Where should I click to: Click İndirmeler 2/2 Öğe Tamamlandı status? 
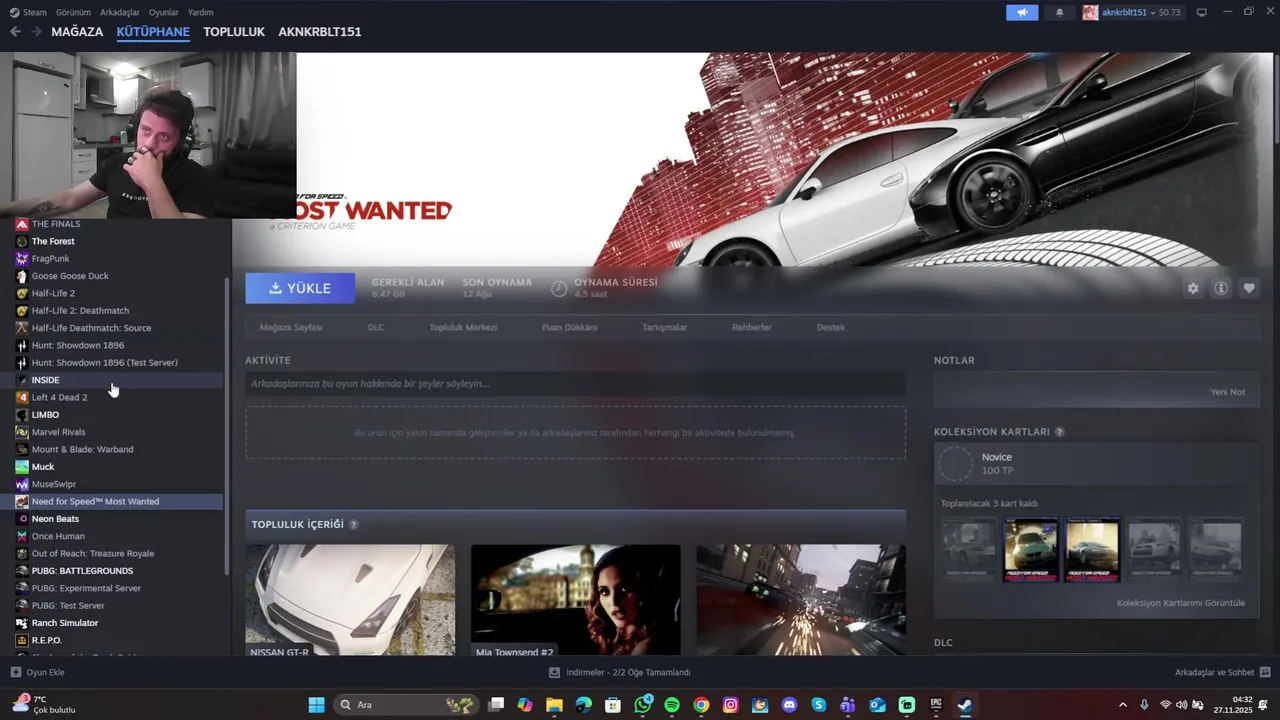click(628, 672)
